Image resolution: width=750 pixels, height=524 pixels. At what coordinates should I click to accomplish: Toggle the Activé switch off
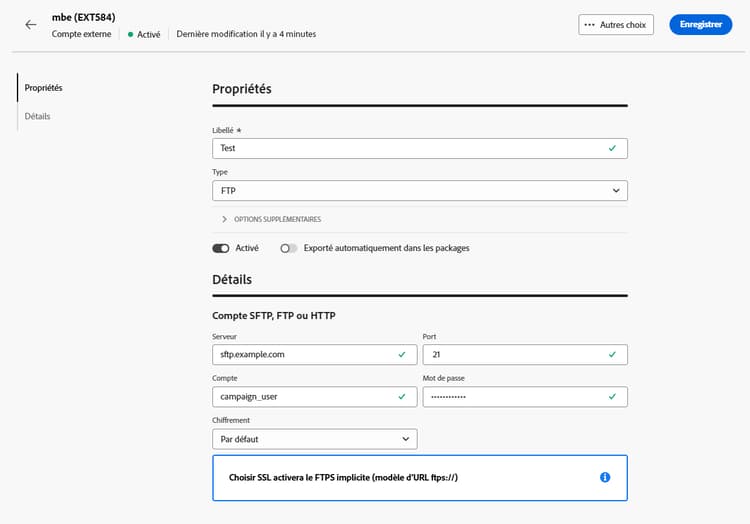(221, 248)
